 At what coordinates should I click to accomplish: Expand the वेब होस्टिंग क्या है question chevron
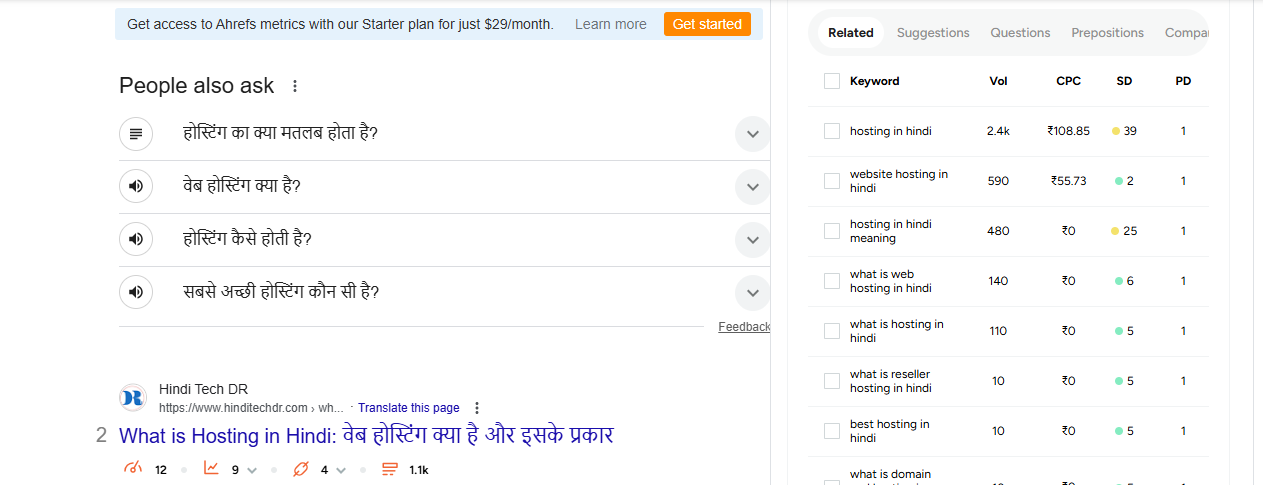click(x=752, y=187)
